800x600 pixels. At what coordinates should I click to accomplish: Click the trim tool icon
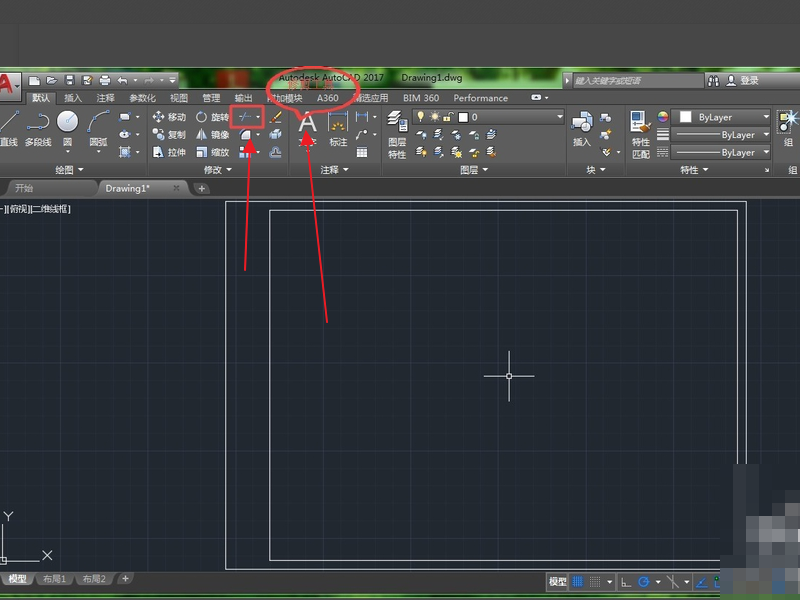click(x=245, y=117)
